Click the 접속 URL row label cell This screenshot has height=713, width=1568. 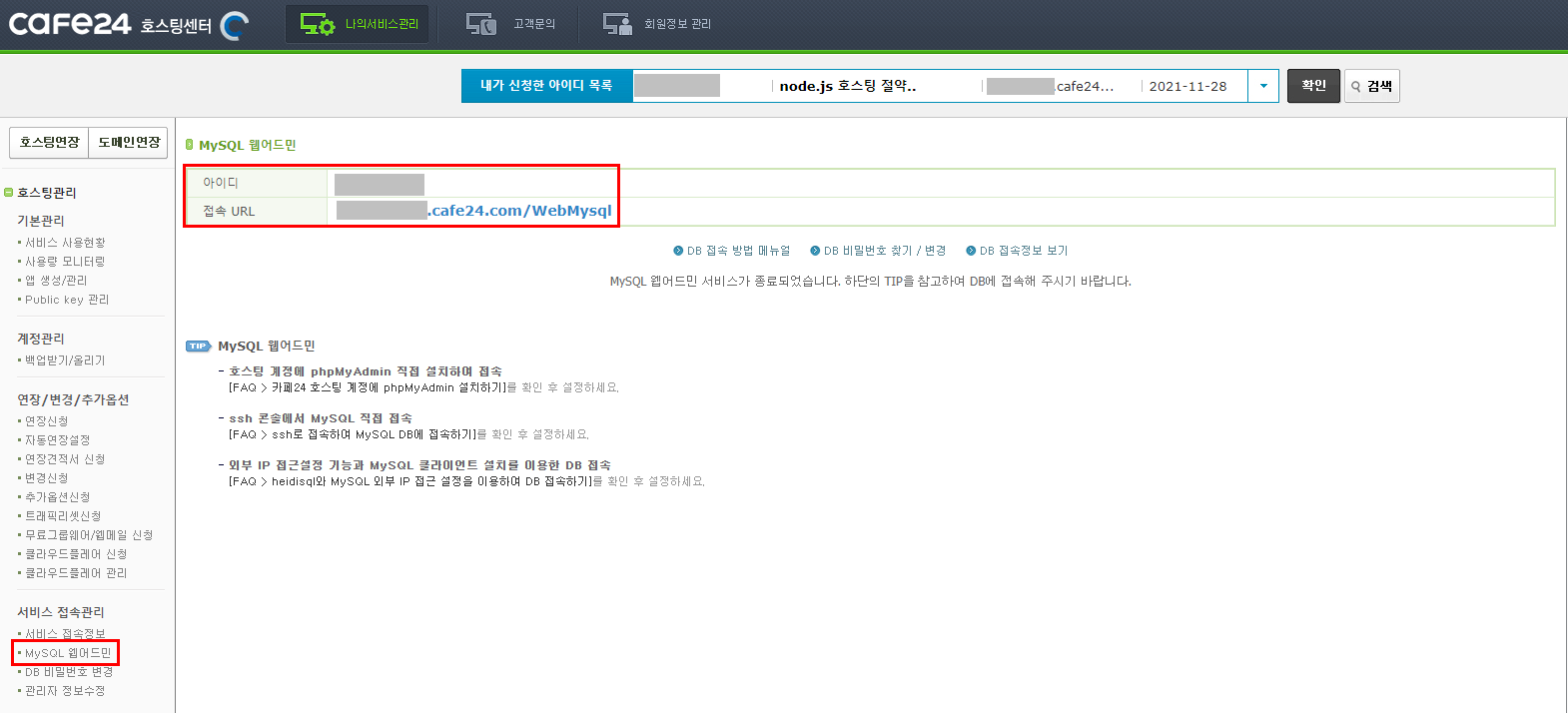tap(257, 211)
